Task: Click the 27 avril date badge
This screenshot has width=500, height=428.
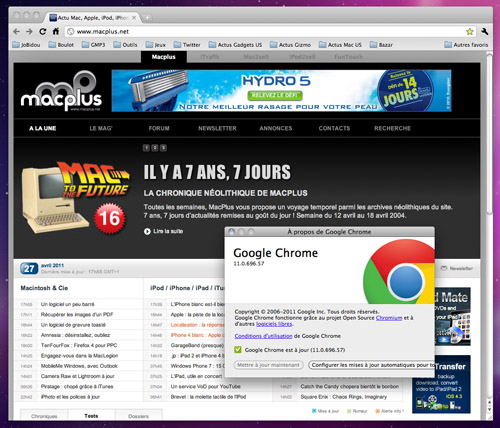Action: coord(29,269)
